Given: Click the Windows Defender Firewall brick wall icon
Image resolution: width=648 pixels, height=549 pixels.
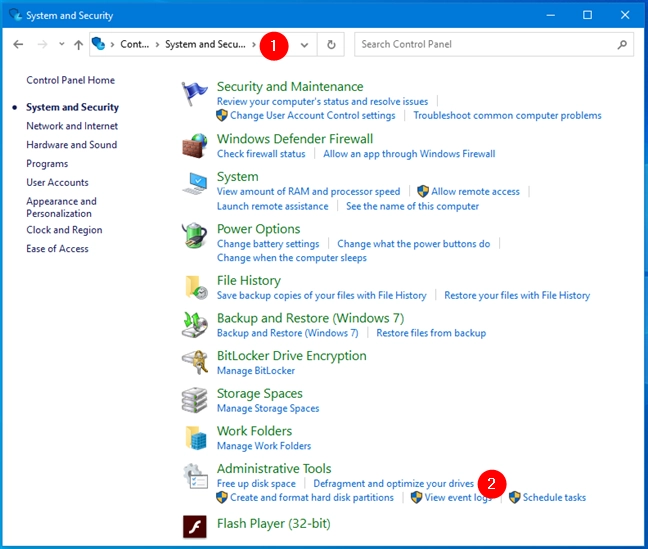Looking at the screenshot, I should 195,146.
